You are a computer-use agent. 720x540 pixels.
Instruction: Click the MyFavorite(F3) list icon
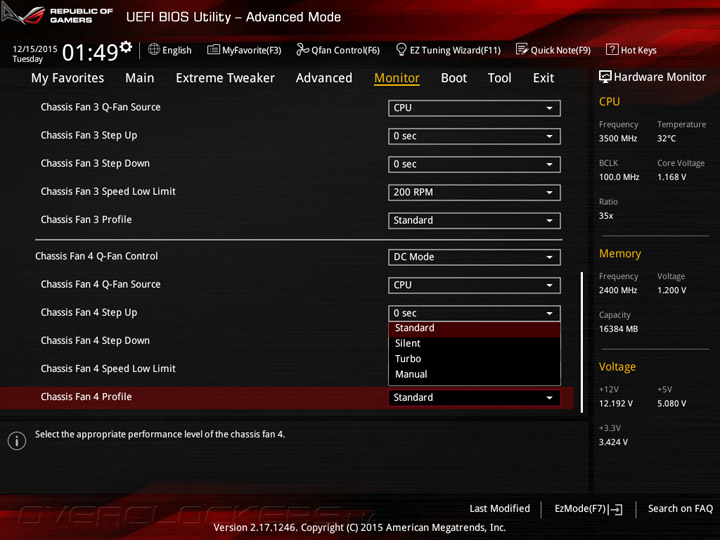[213, 50]
